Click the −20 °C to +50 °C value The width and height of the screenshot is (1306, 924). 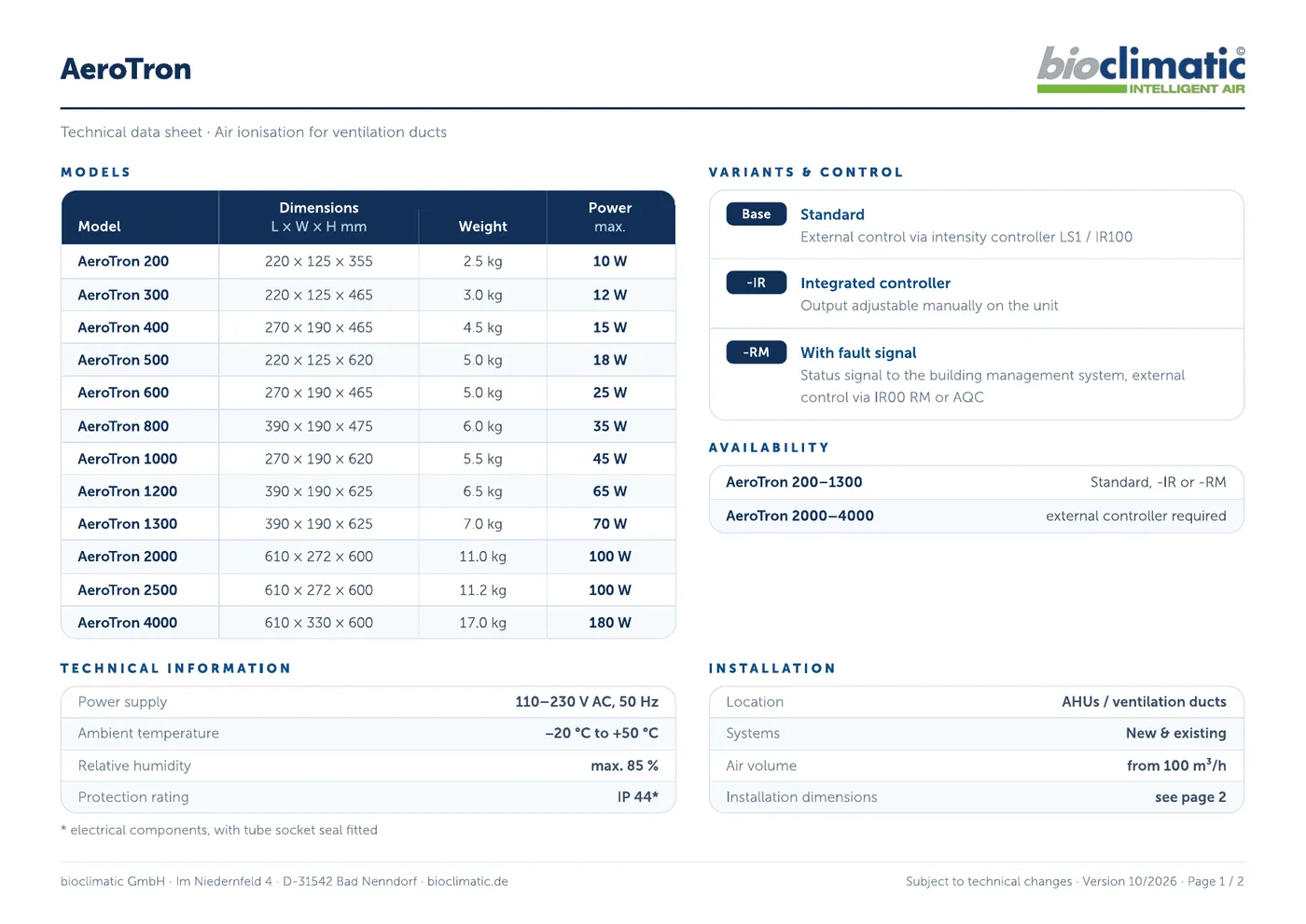602,734
